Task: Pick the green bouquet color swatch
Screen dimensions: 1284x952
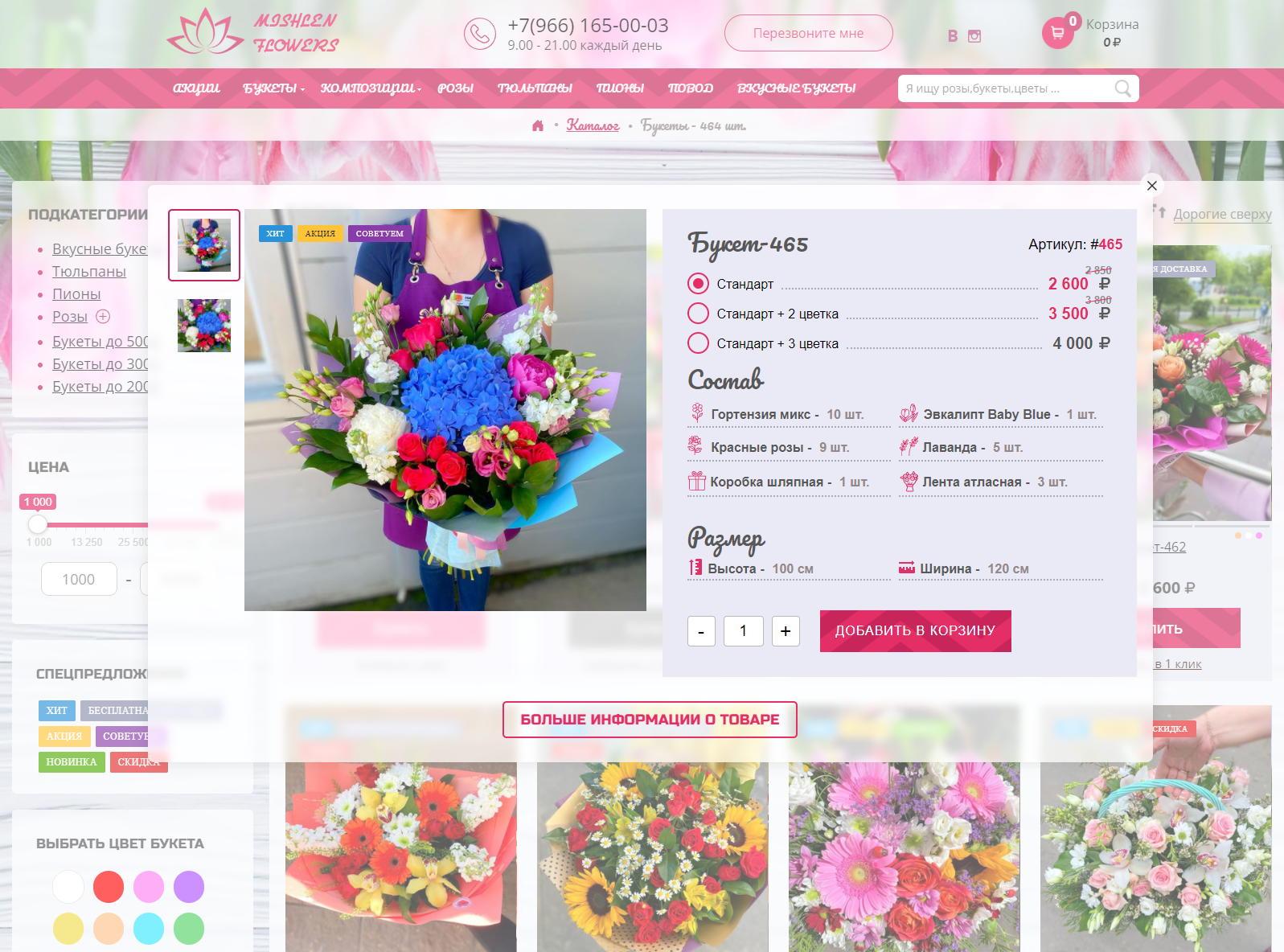Action: pos(189,929)
